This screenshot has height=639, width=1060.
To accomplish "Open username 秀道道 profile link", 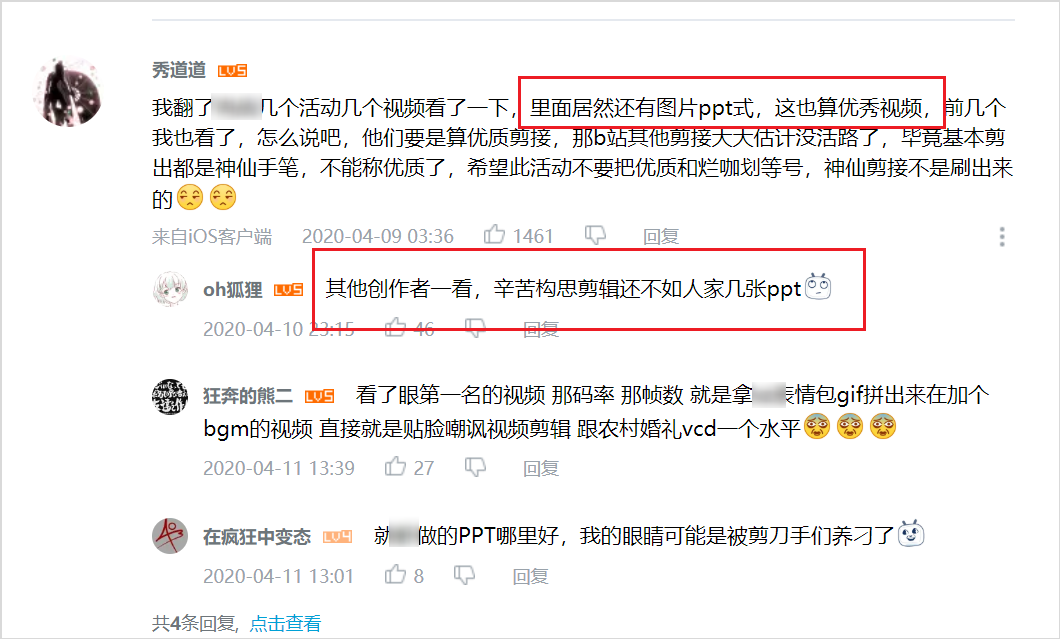I will [x=179, y=70].
